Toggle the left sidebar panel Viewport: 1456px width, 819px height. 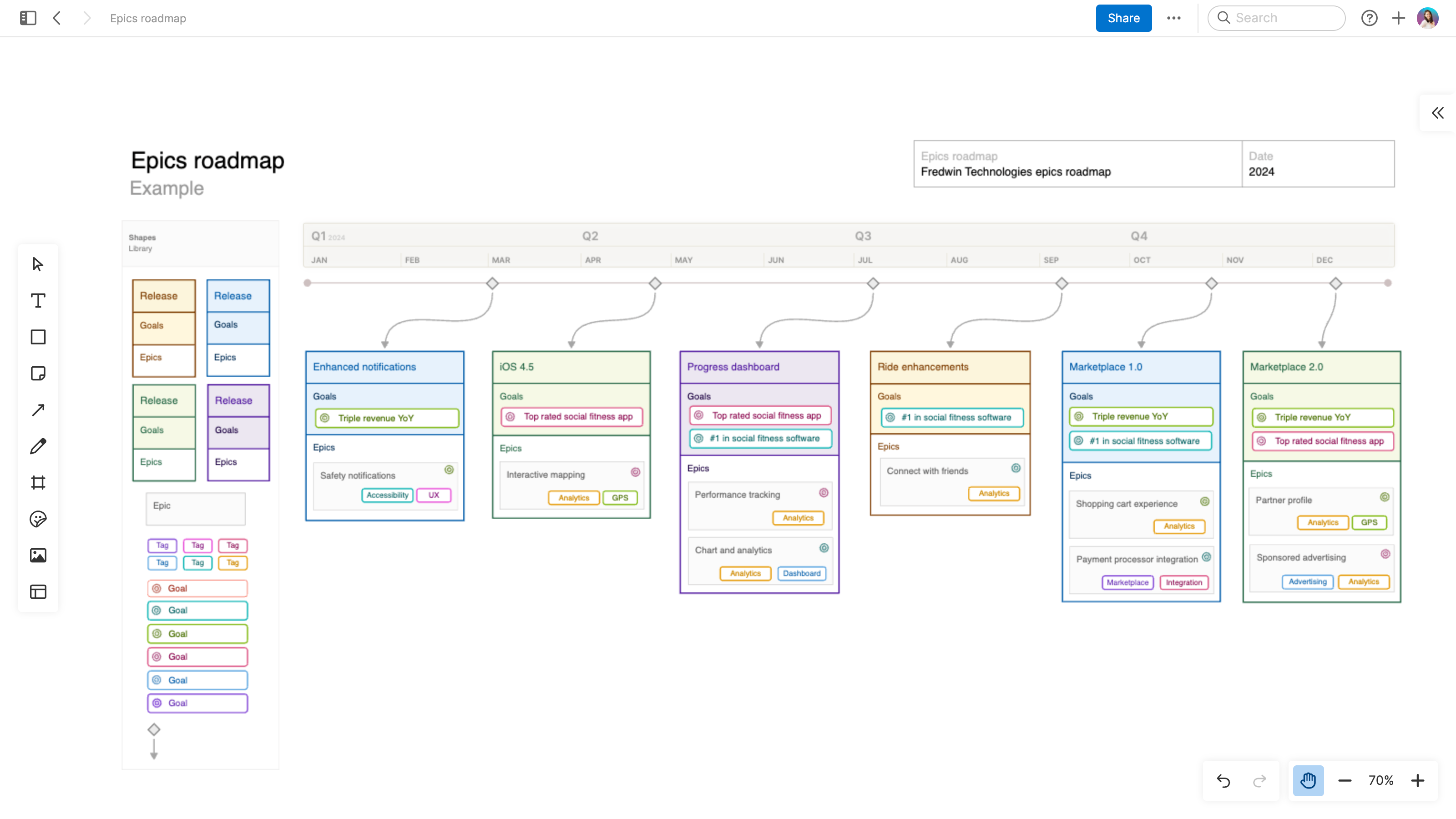click(x=28, y=18)
